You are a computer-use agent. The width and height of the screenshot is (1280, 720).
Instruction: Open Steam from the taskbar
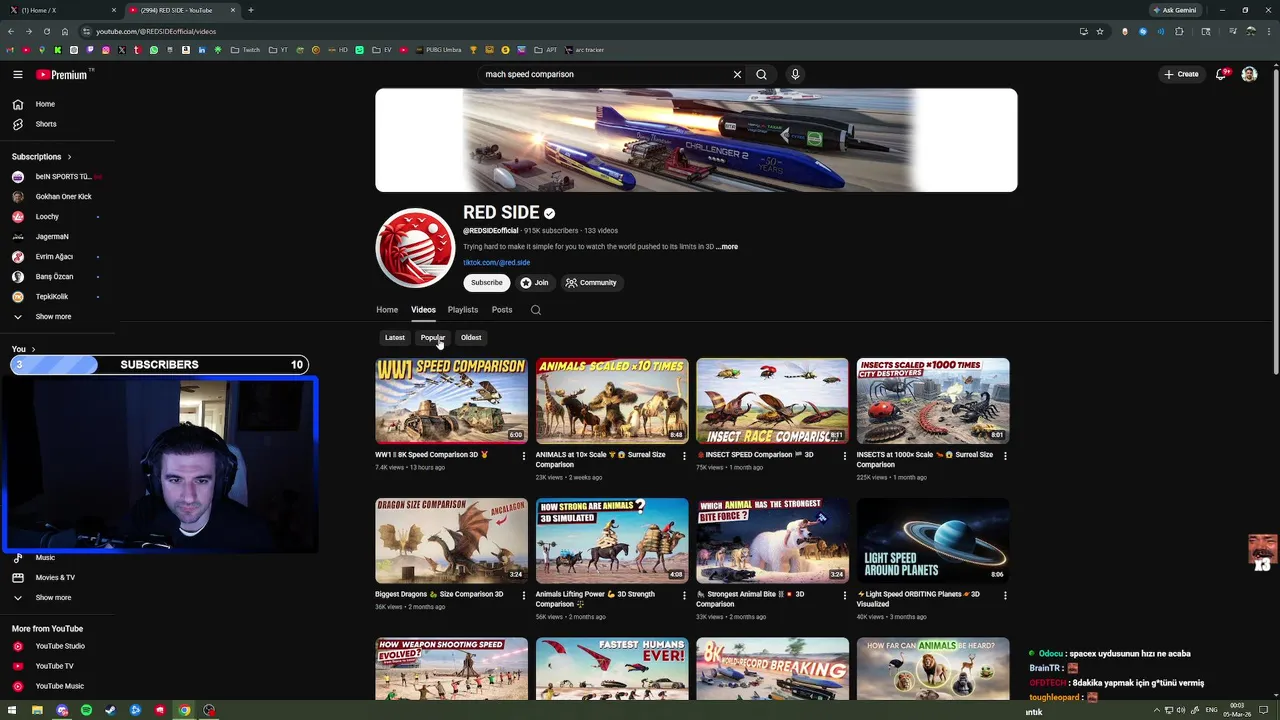click(110, 710)
